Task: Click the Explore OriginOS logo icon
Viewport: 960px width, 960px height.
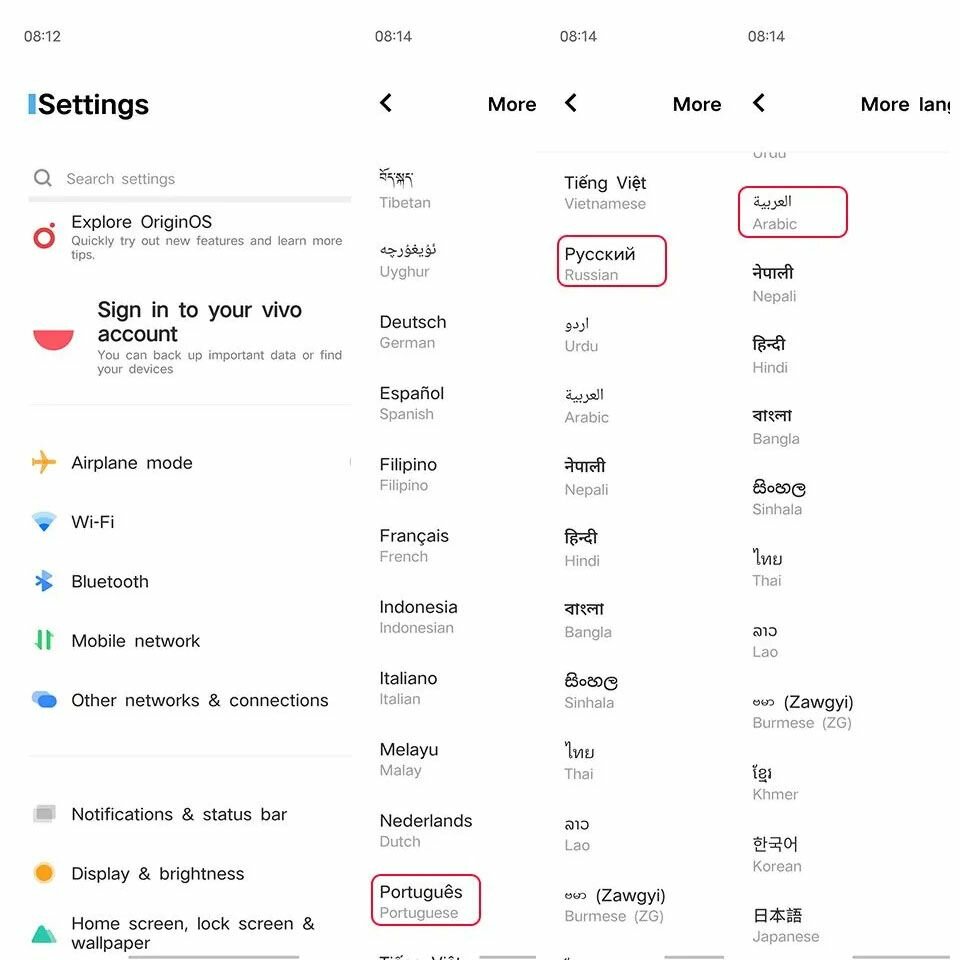Action: (x=45, y=236)
